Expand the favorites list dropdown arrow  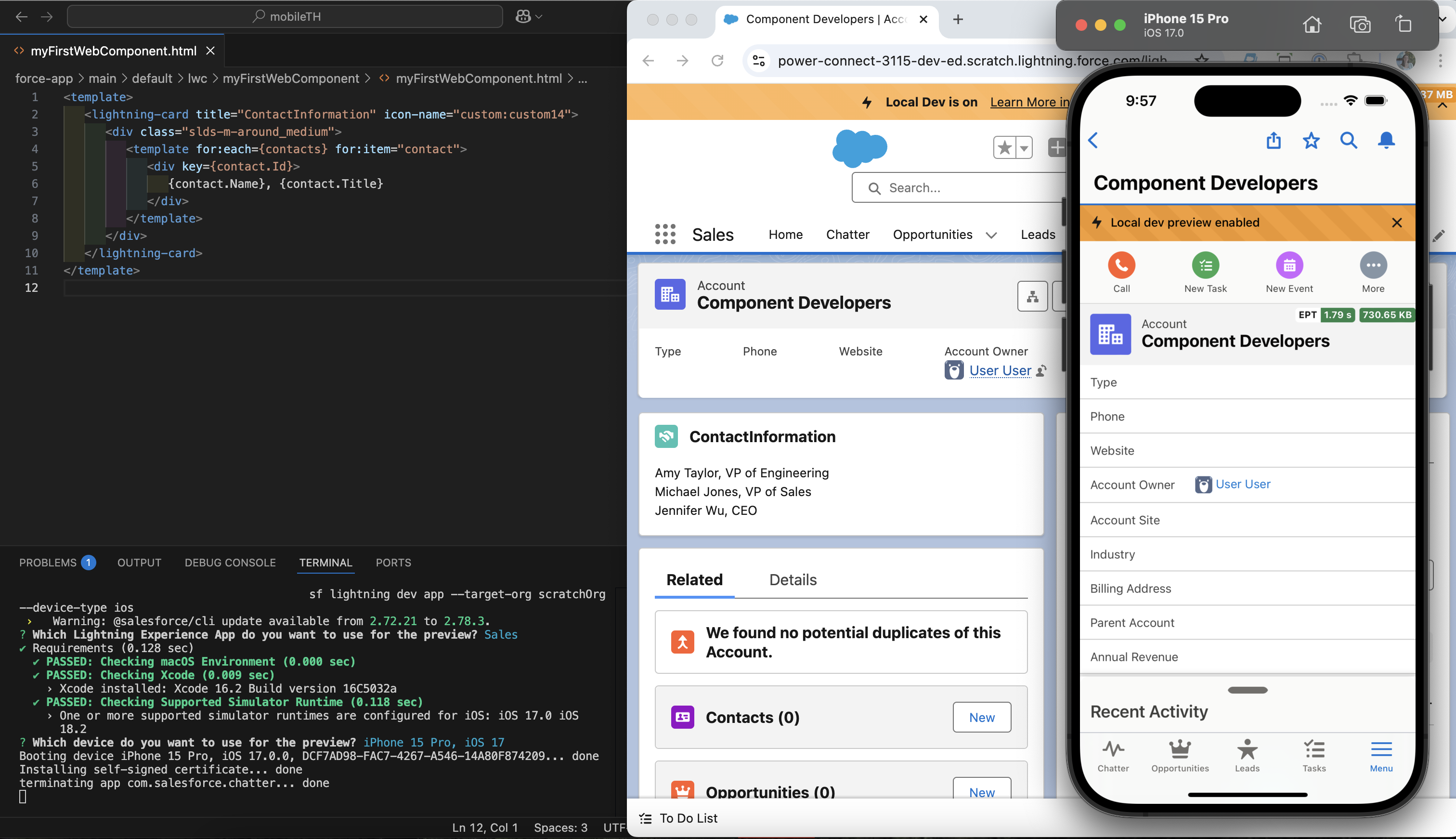(x=1024, y=148)
